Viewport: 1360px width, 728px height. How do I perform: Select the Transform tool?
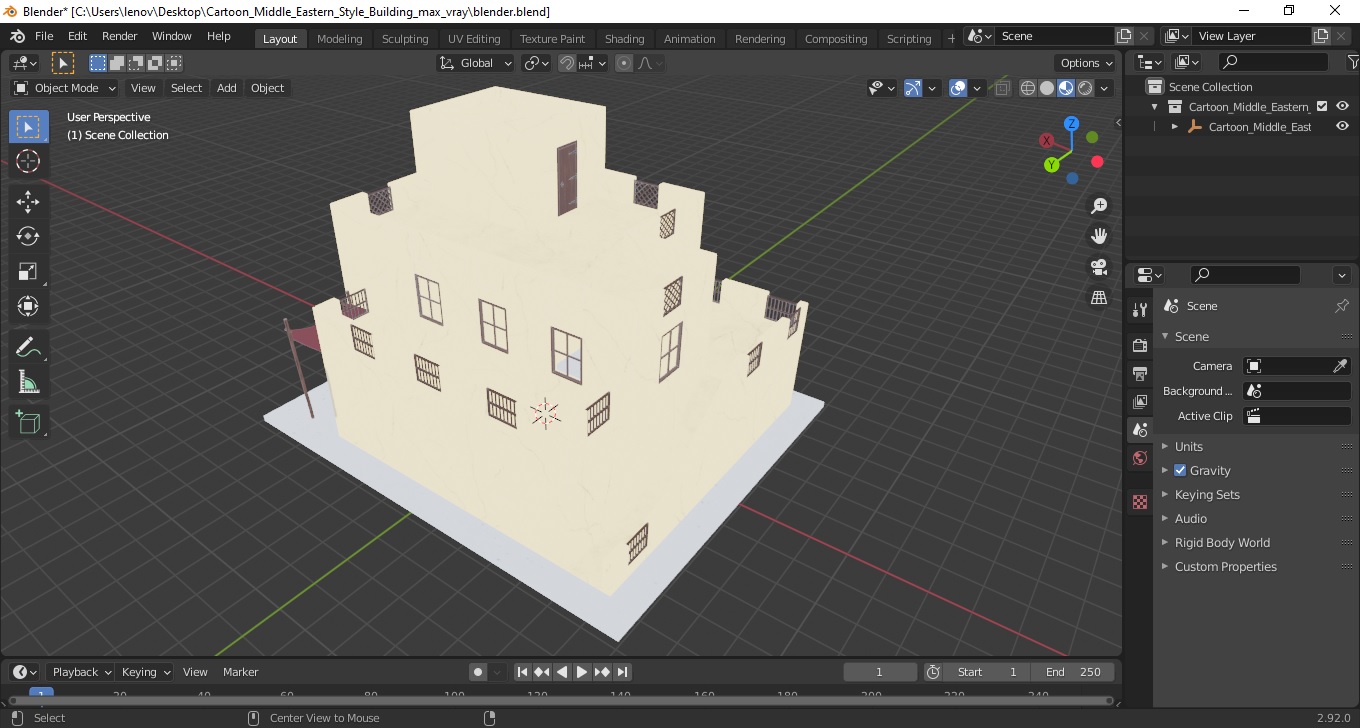coord(28,306)
